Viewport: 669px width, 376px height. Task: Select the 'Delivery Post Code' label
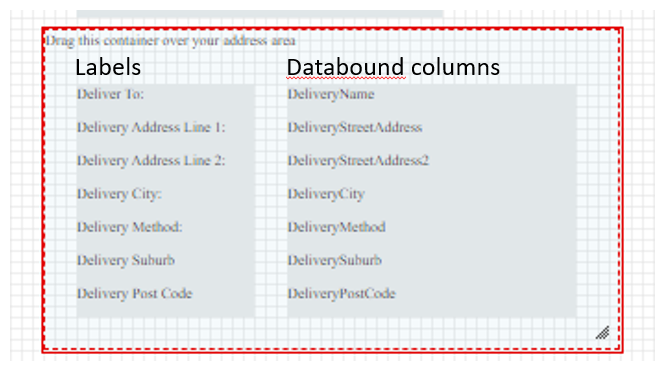134,293
